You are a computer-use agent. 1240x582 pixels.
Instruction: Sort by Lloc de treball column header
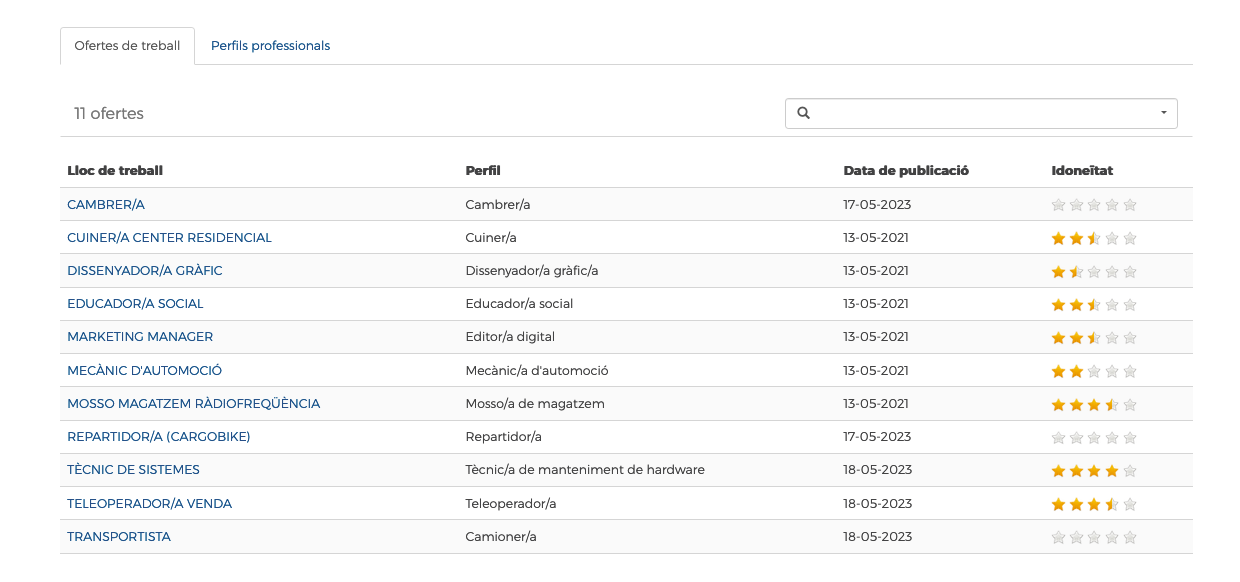[x=115, y=171]
